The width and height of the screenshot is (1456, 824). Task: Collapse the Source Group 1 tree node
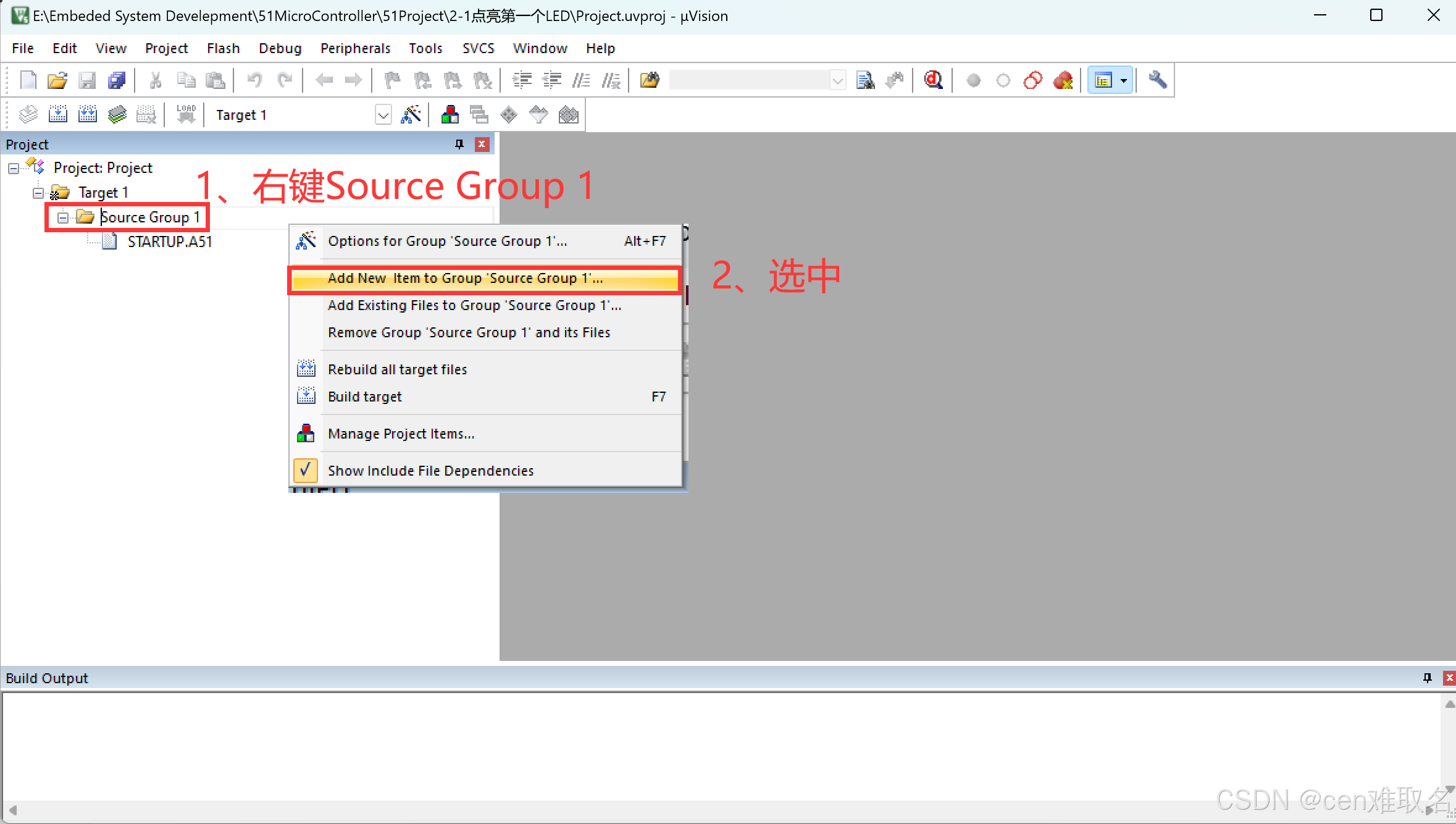62,217
